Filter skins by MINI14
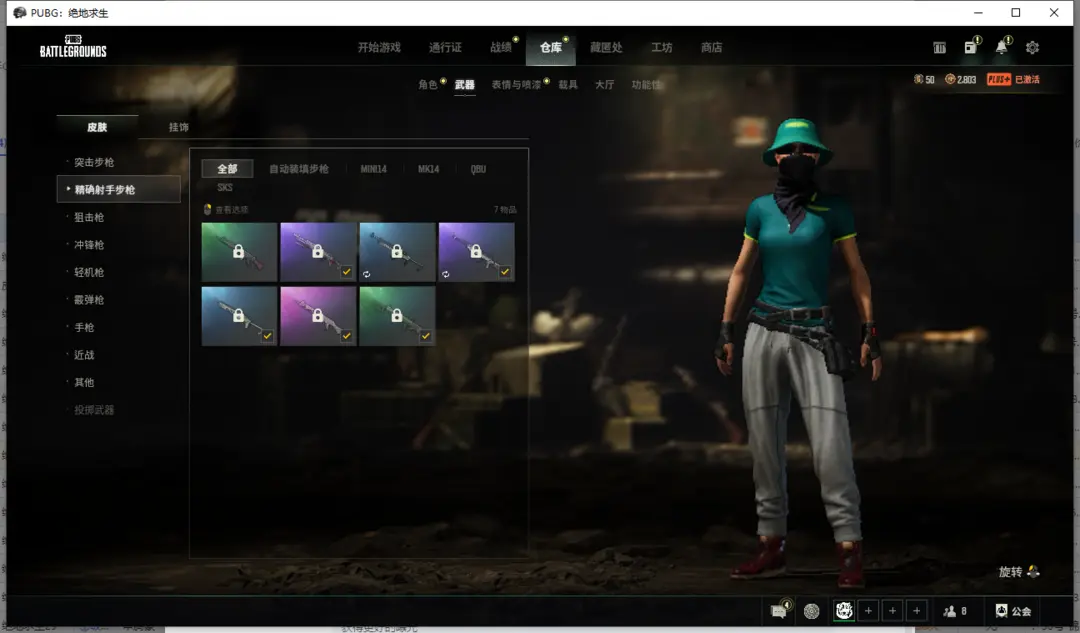Image resolution: width=1080 pixels, height=633 pixels. pyautogui.click(x=373, y=169)
